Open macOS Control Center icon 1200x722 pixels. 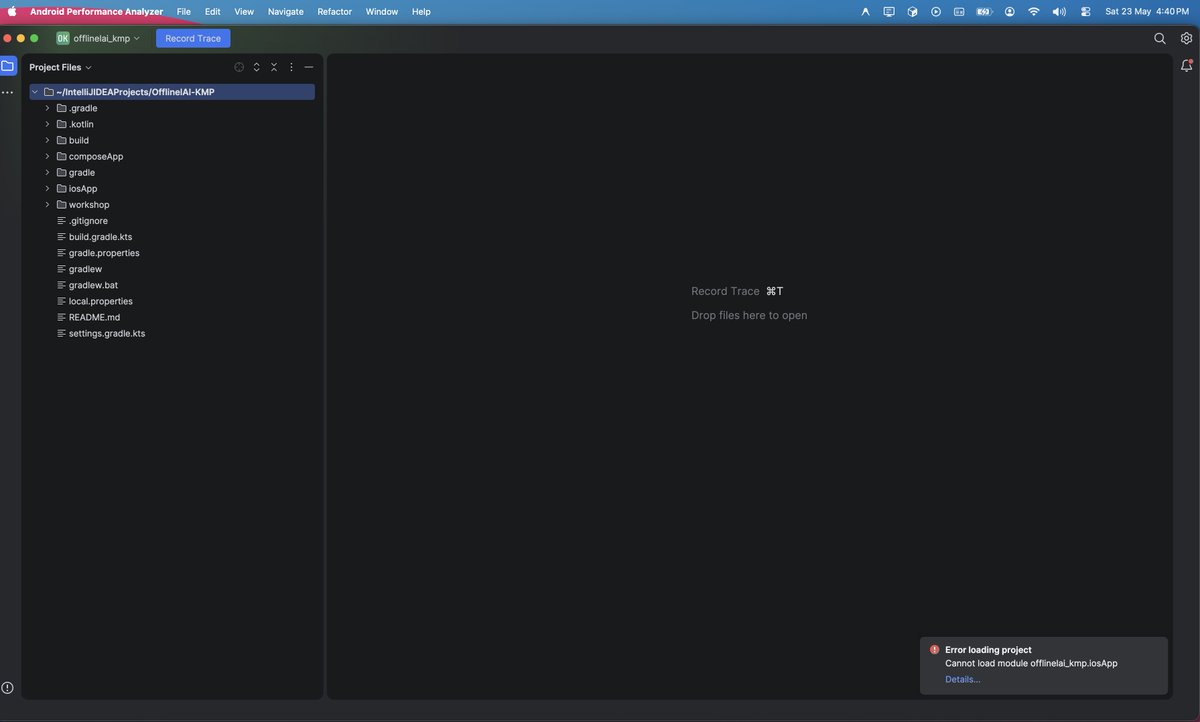pyautogui.click(x=1085, y=11)
